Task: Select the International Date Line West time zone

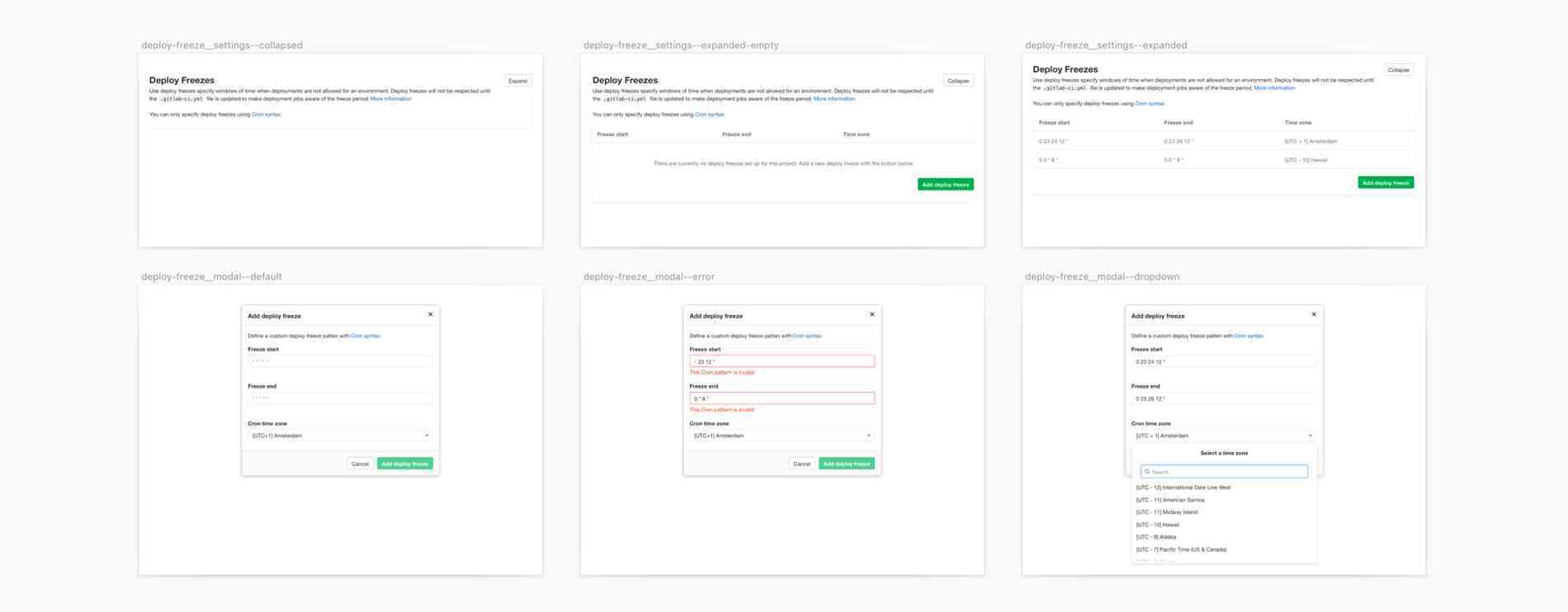Action: (x=1183, y=487)
